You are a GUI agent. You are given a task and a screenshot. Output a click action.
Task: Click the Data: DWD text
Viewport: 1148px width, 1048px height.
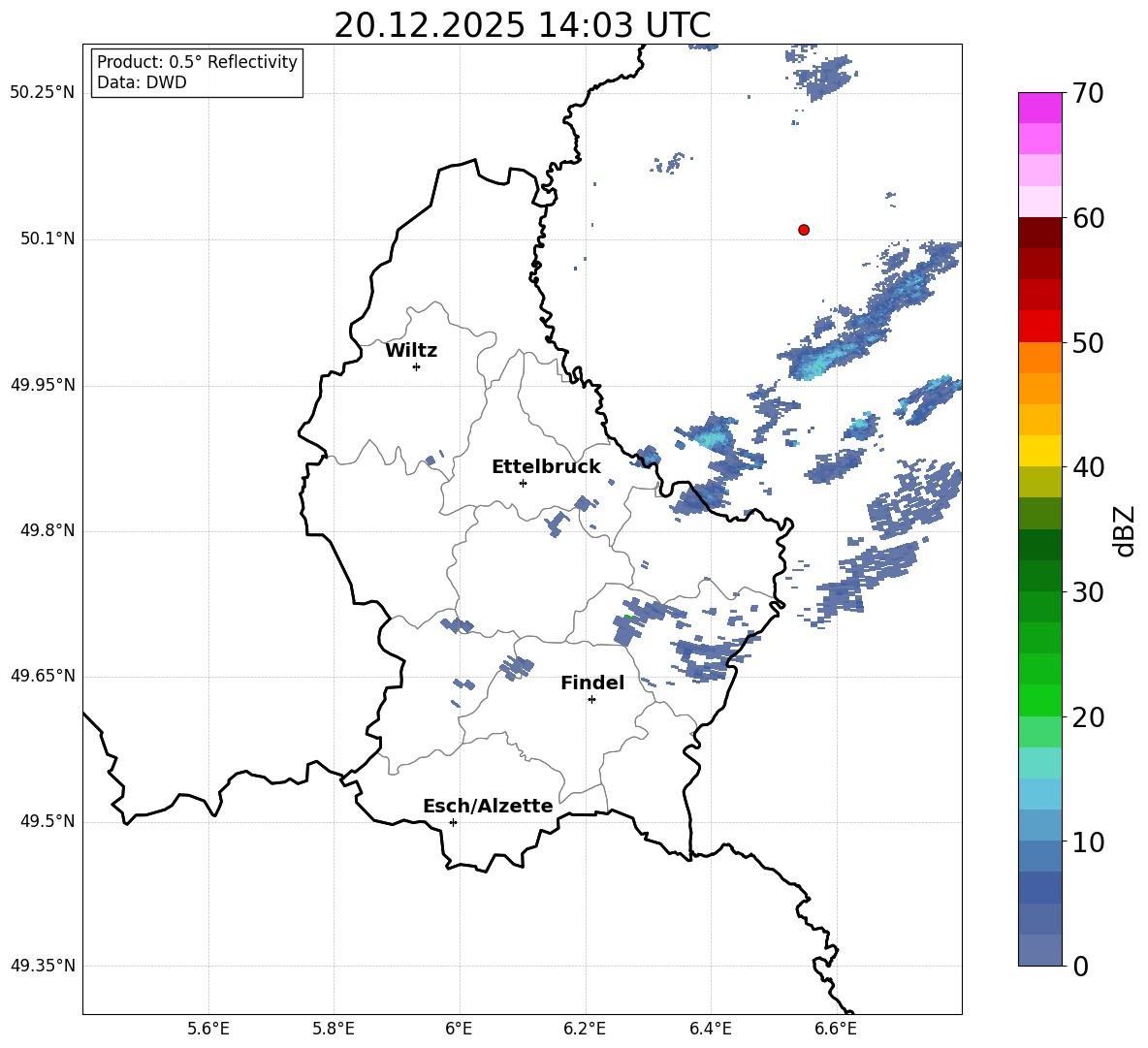coord(142,82)
